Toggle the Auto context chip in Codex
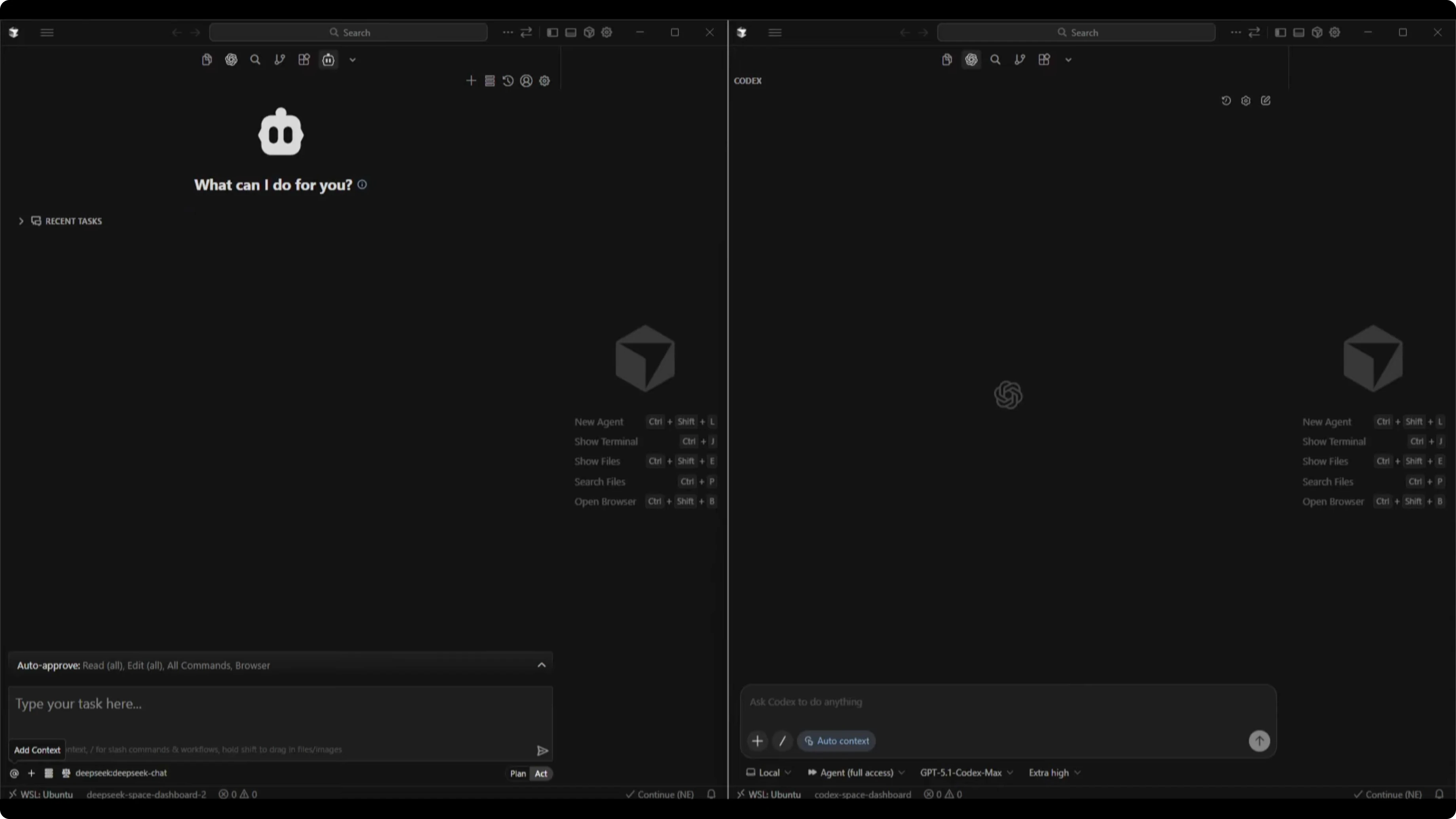The image size is (1456, 819). click(836, 741)
